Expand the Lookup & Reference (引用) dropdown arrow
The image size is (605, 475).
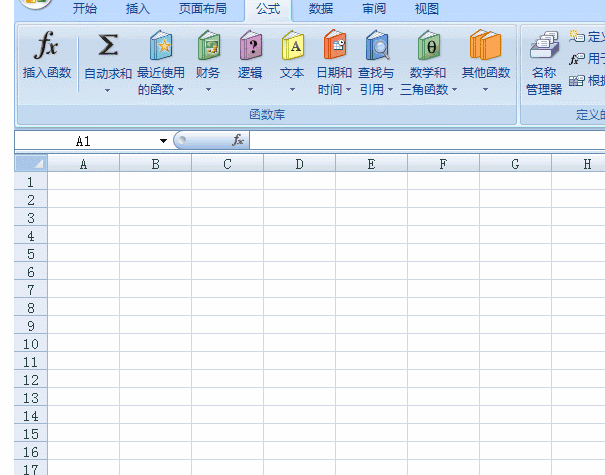click(390, 90)
